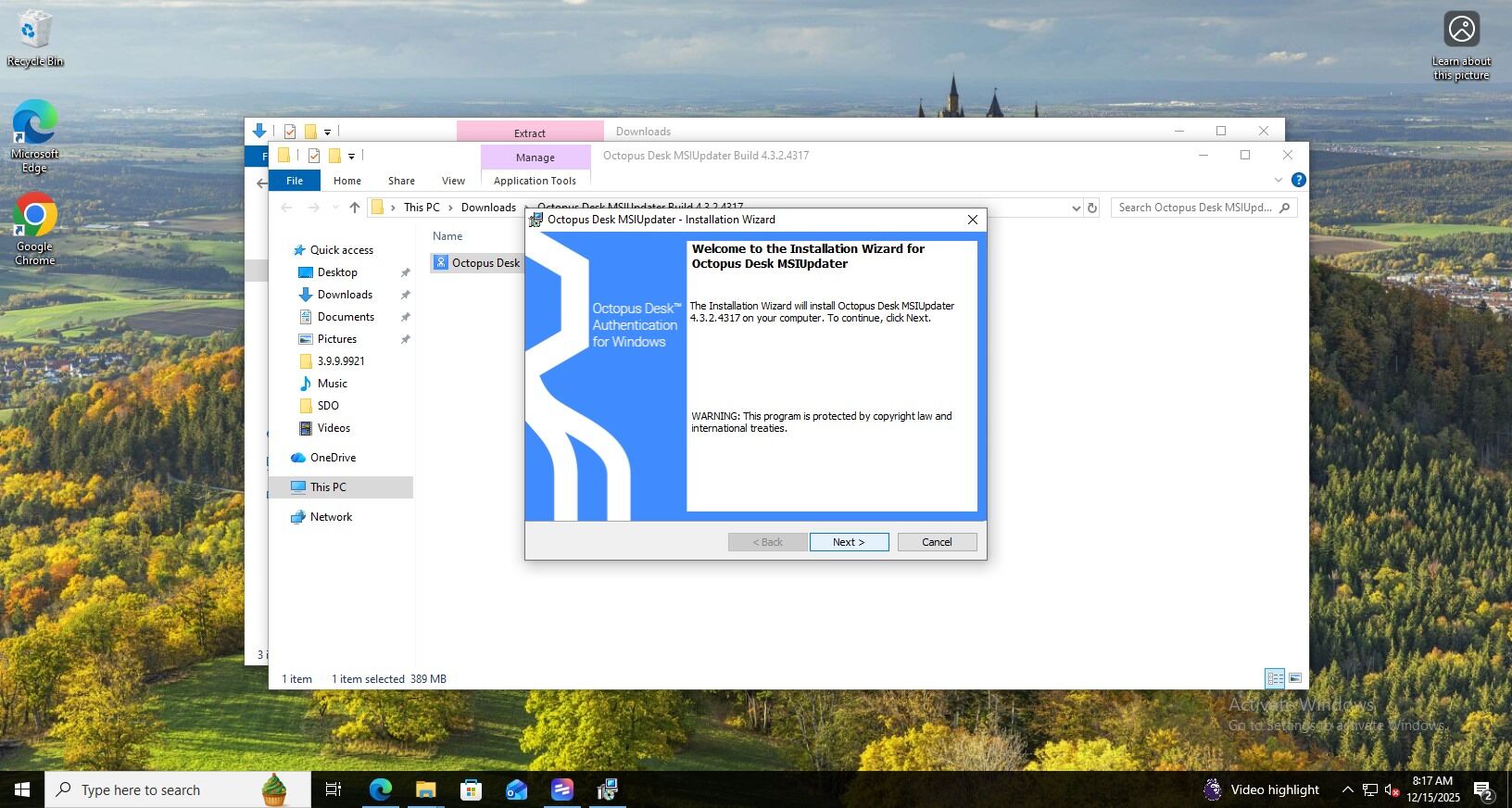
Task: Open Microsoft Store from the taskbar
Action: click(471, 789)
